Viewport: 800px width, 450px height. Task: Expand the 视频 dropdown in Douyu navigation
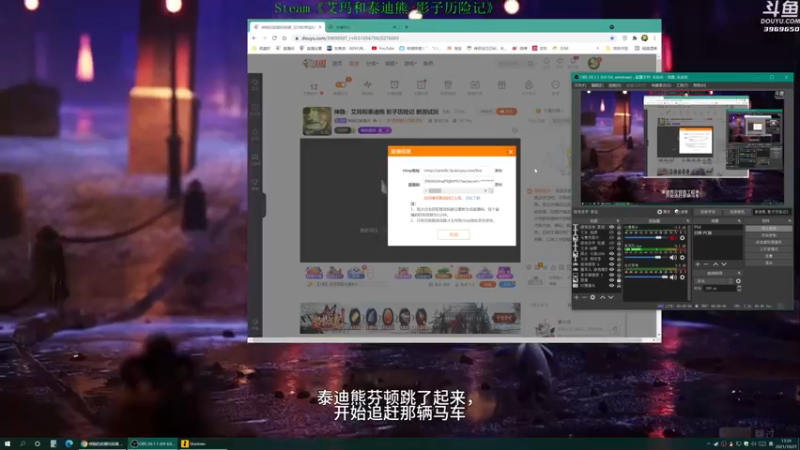coord(391,63)
